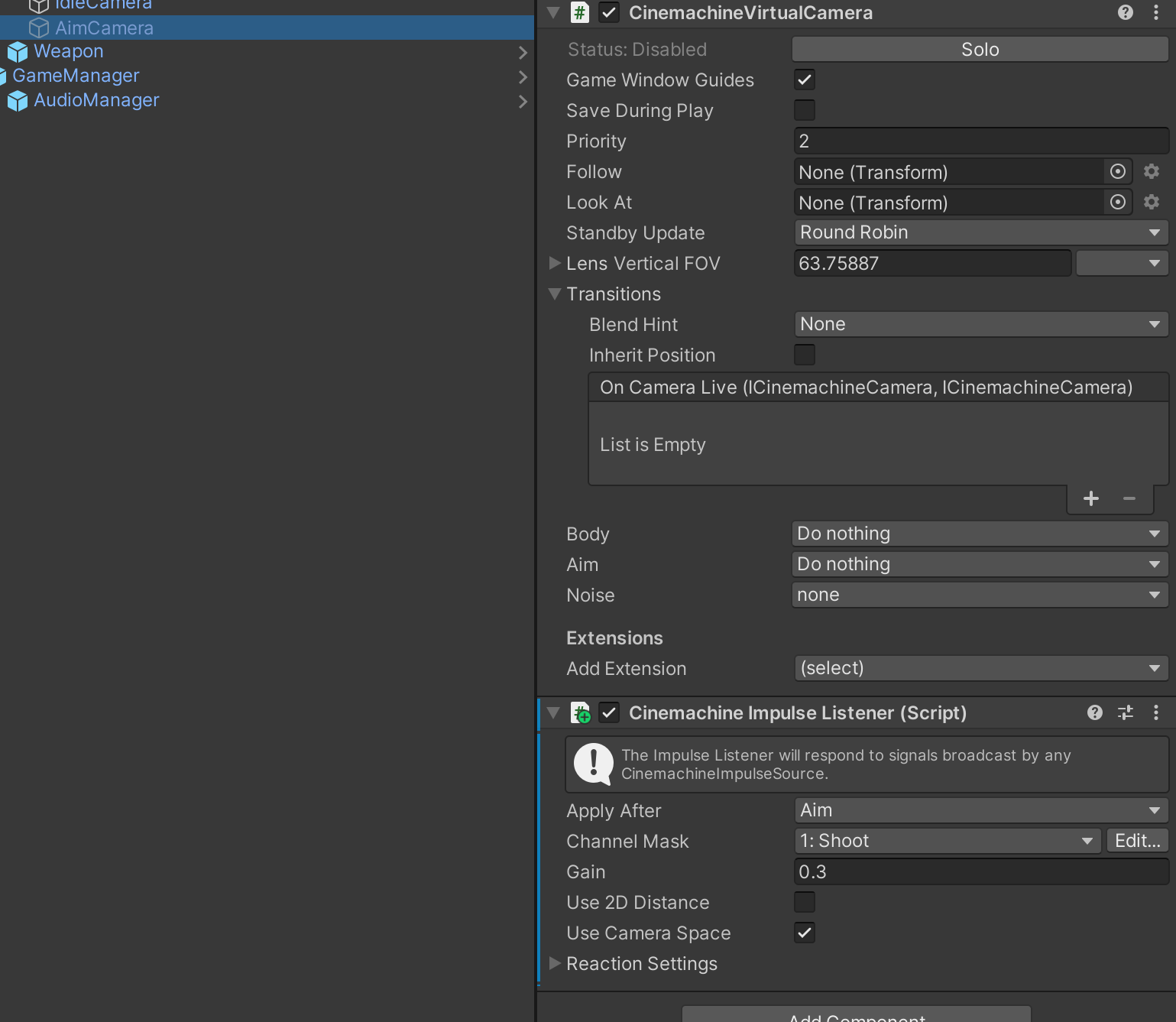1176x1022 pixels.
Task: Click the Impulse Listener info message icon
Action: pyautogui.click(x=594, y=764)
